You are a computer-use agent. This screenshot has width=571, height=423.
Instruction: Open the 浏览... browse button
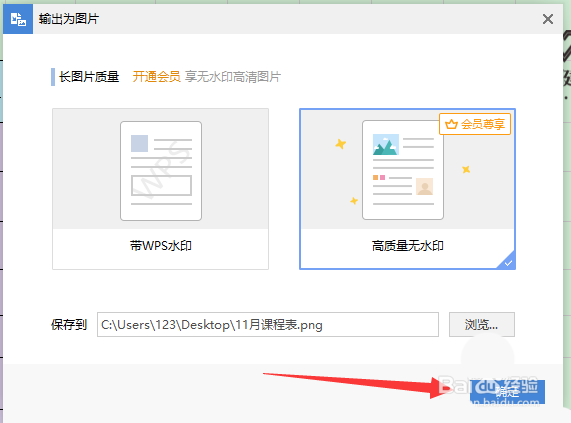click(481, 324)
